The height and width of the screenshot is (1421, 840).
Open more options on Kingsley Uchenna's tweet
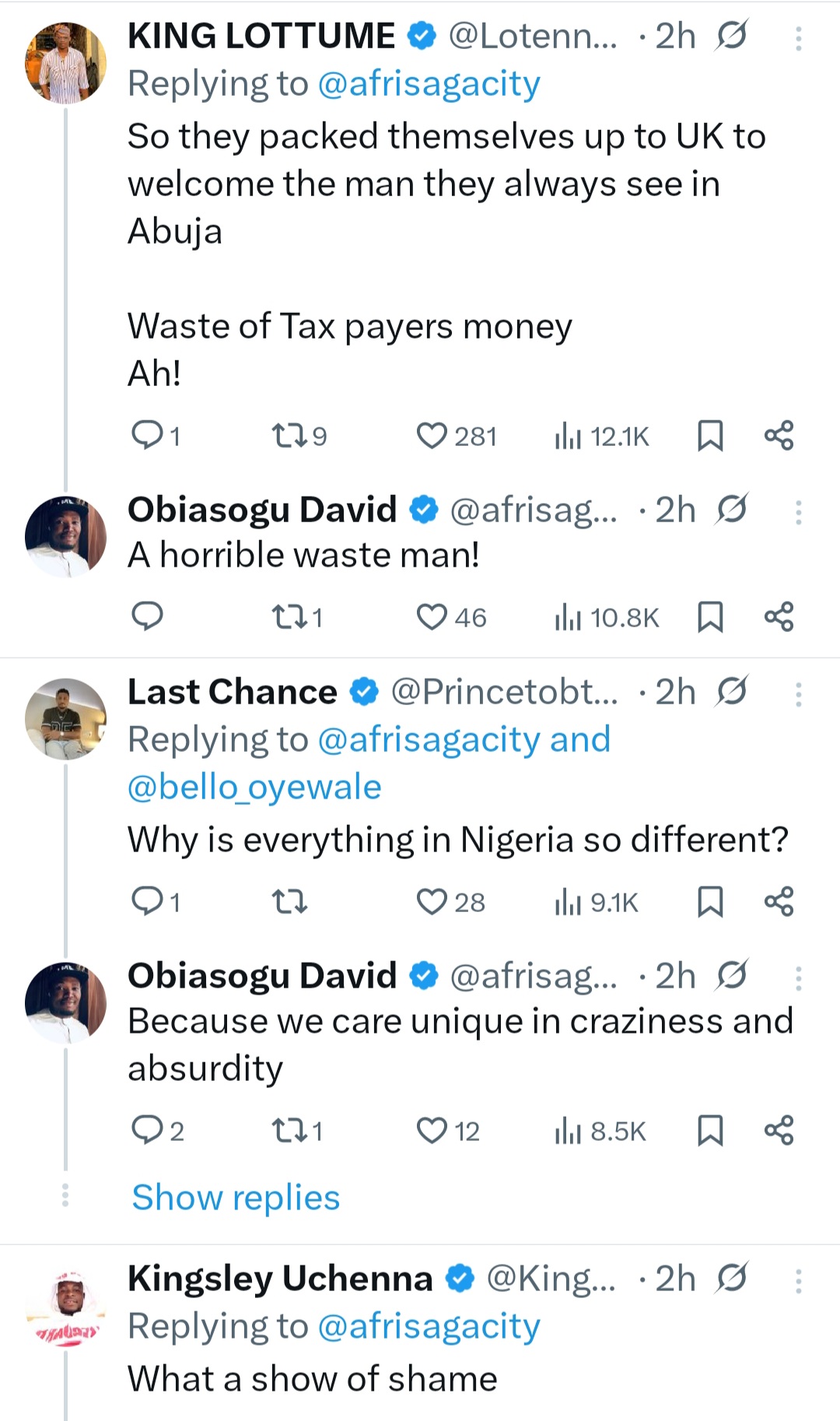click(798, 1280)
